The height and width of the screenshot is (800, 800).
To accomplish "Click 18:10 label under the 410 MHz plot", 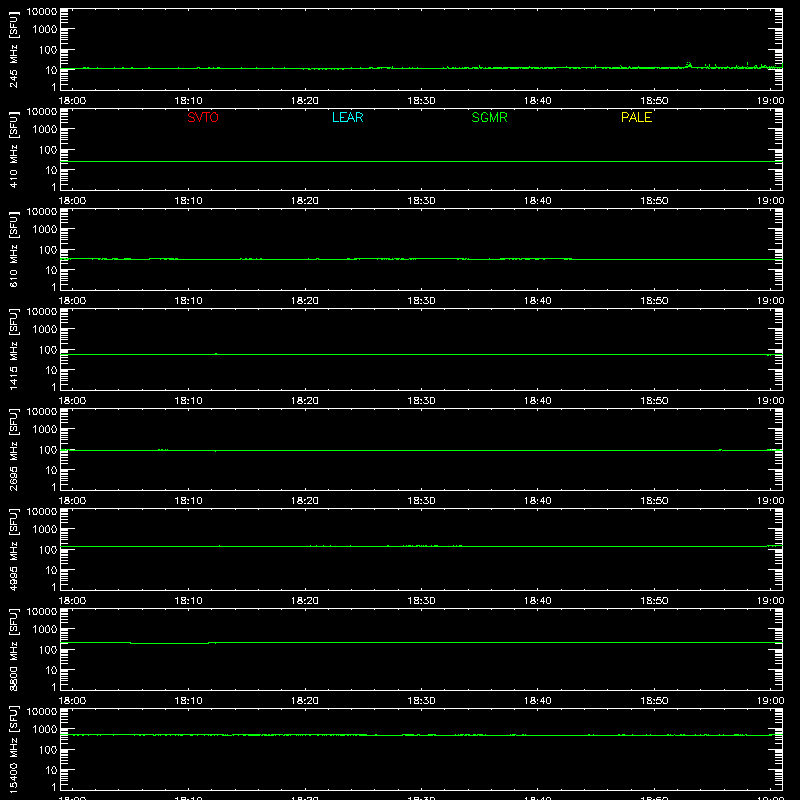I will point(189,201).
